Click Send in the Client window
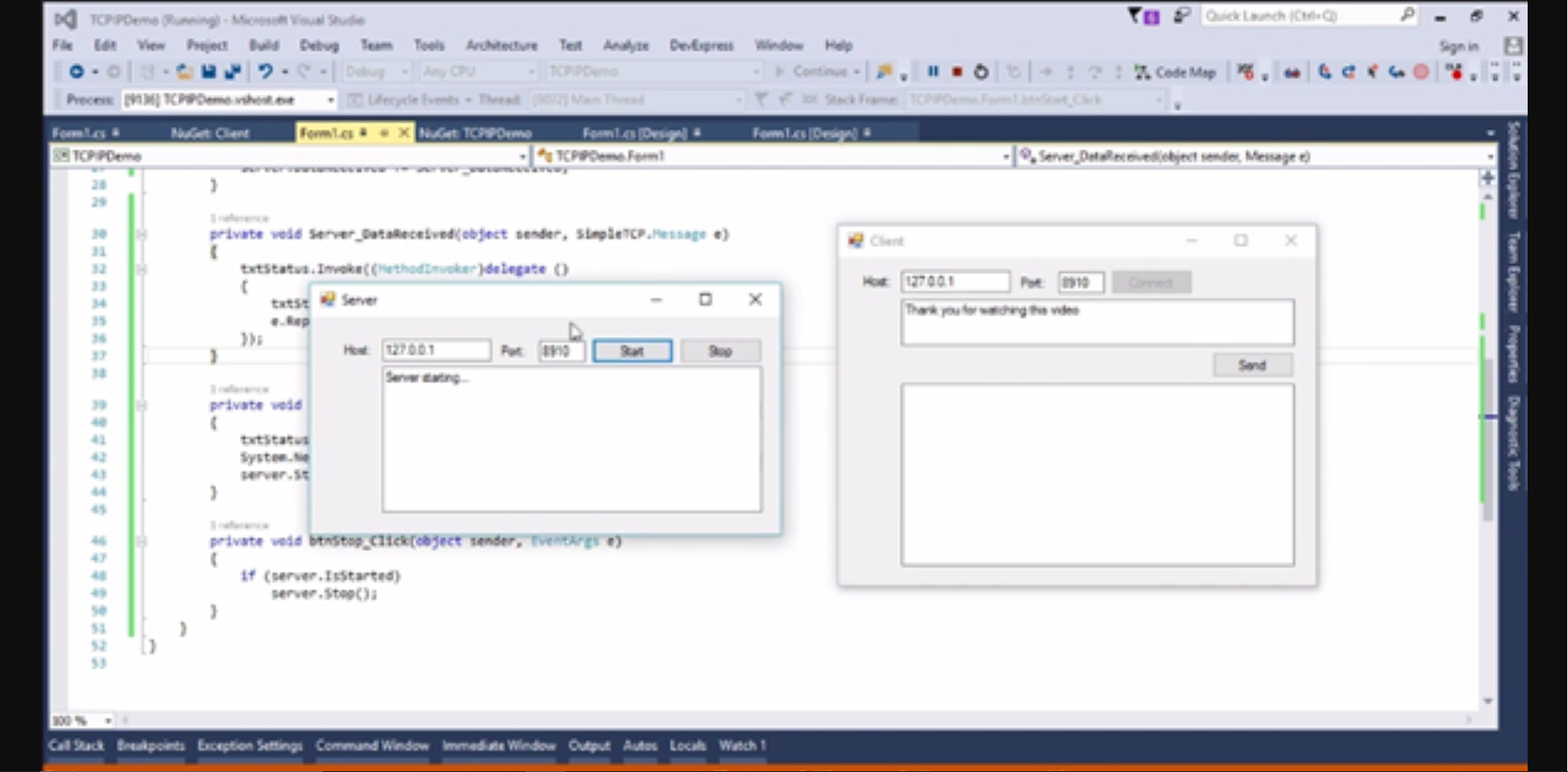The width and height of the screenshot is (1568, 772). (1252, 365)
